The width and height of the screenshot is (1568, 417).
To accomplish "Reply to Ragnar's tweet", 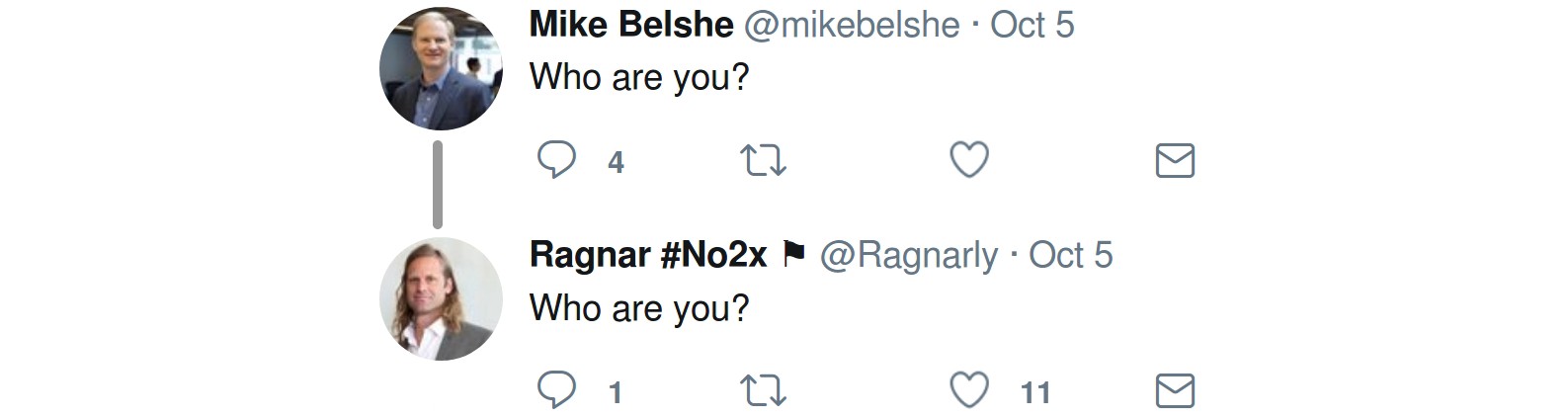I will pos(556,390).
